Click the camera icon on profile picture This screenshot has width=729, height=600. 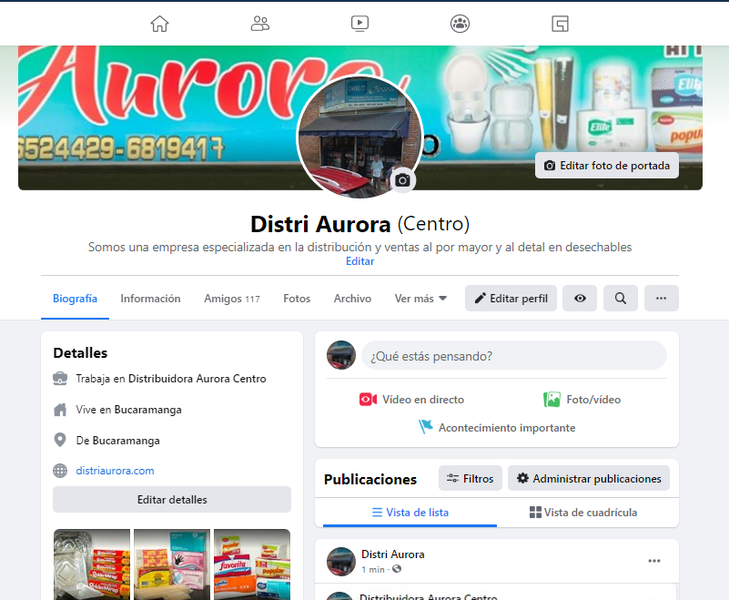402,180
